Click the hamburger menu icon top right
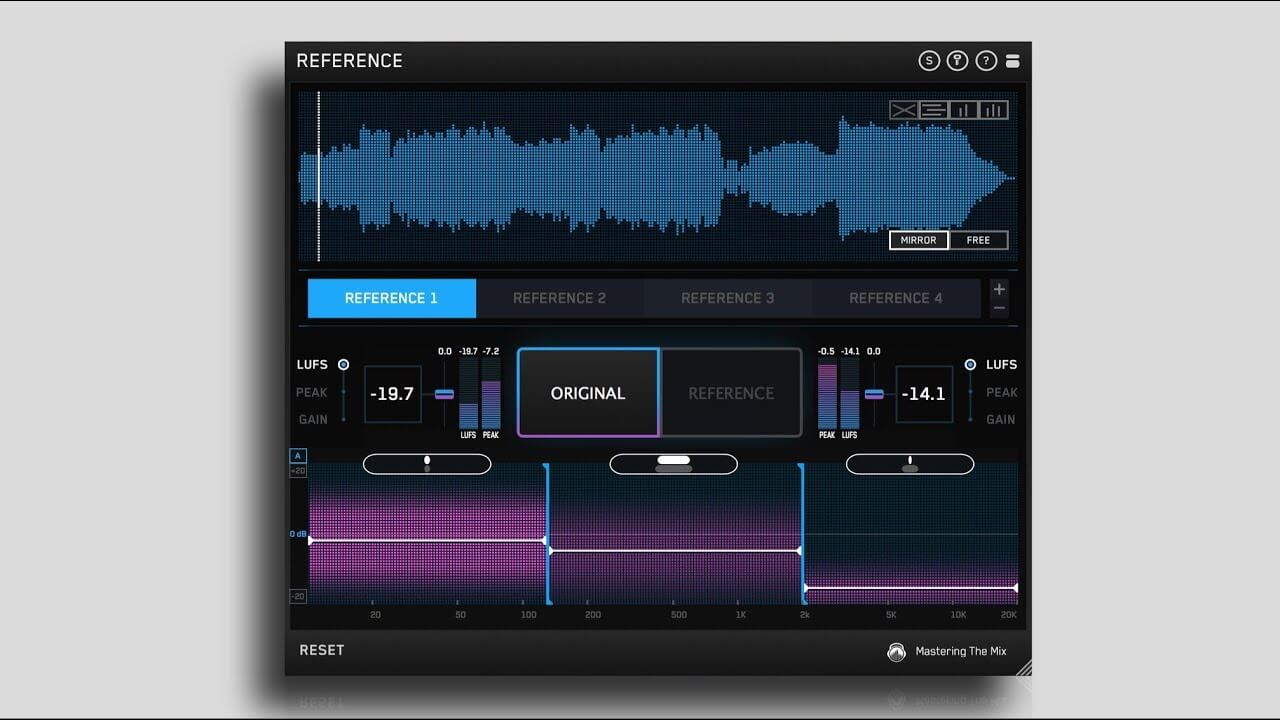Image resolution: width=1280 pixels, height=720 pixels. tap(1012, 60)
